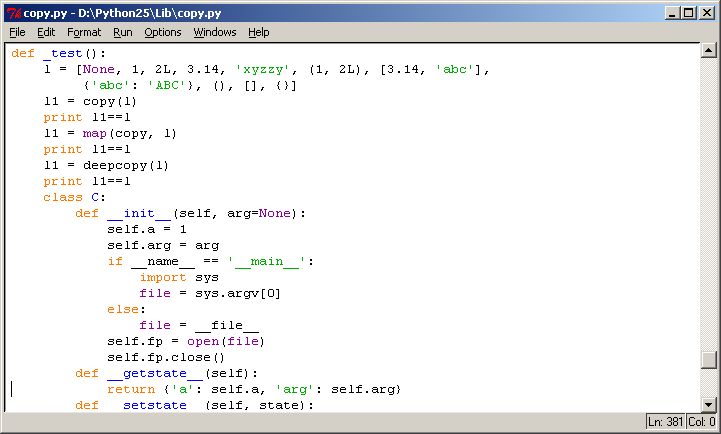The width and height of the screenshot is (721, 434).
Task: Click the 'Col: 0' status bar entry
Action: point(702,422)
